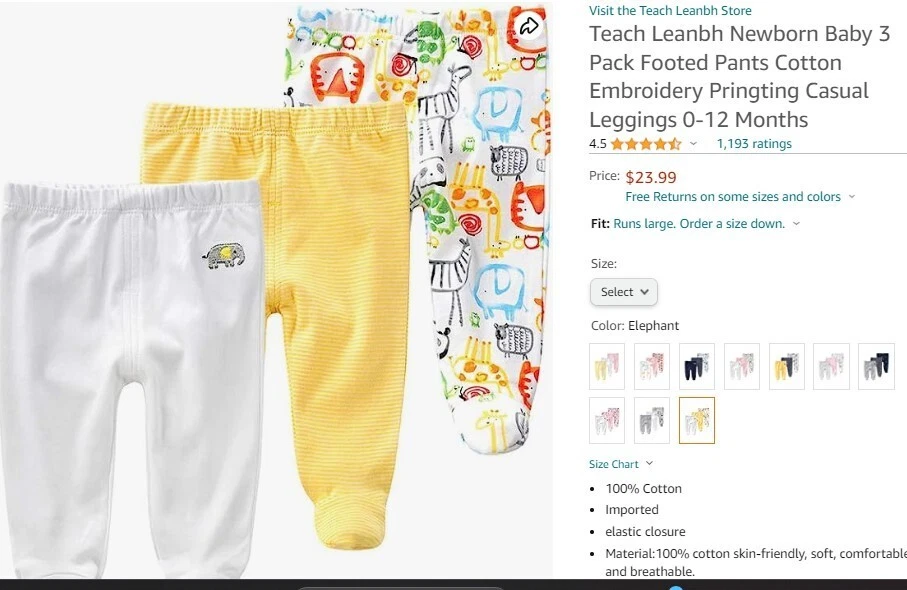
Task: Choose the second pink floral color swatch
Action: pos(652,366)
